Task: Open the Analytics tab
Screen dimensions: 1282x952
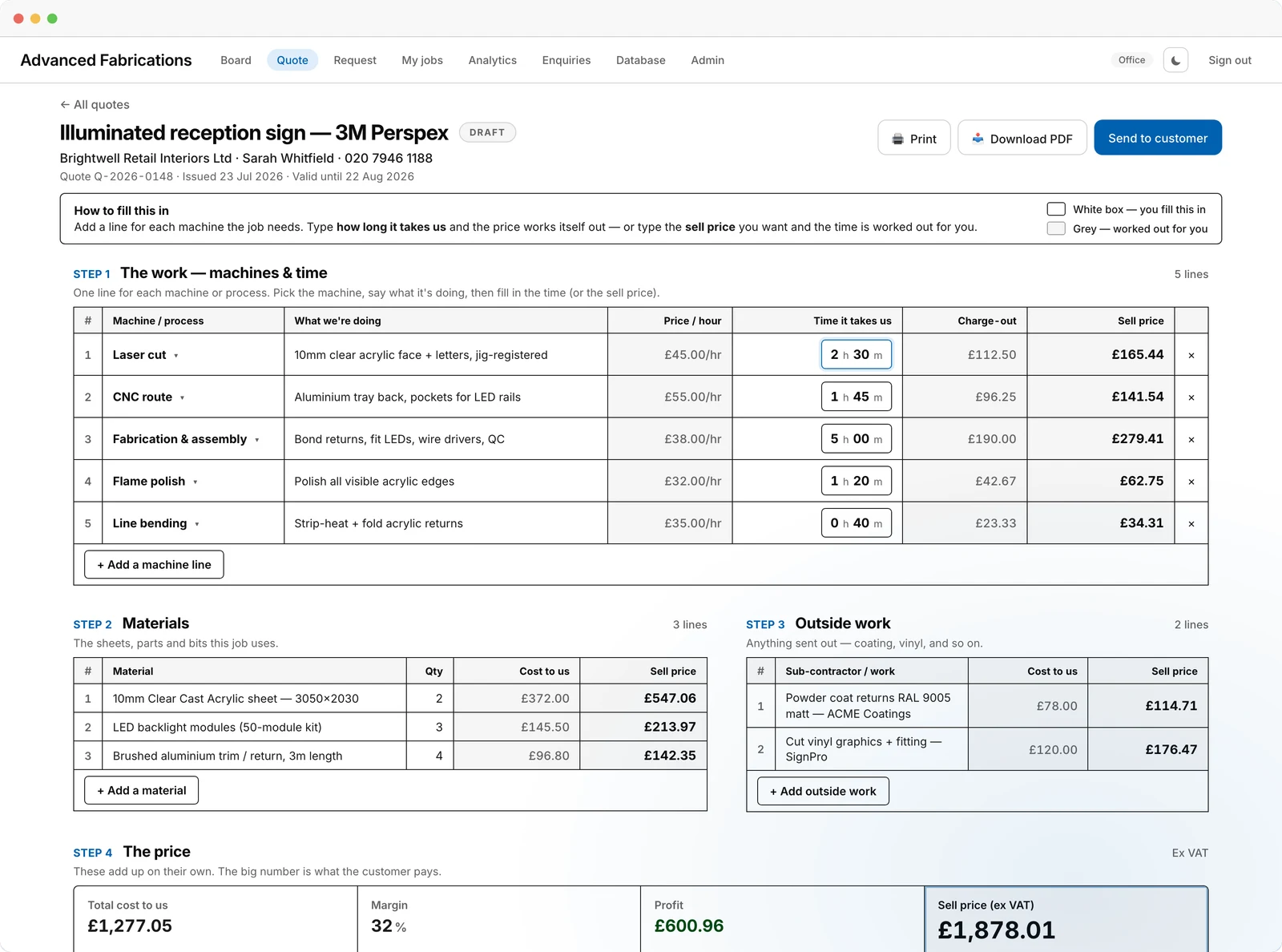Action: 493,60
